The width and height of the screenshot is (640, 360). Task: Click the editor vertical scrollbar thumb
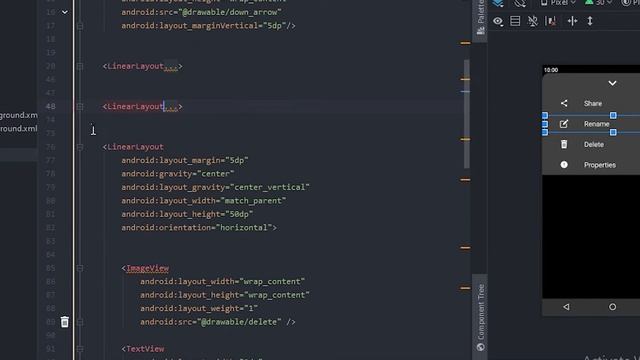(x=467, y=114)
